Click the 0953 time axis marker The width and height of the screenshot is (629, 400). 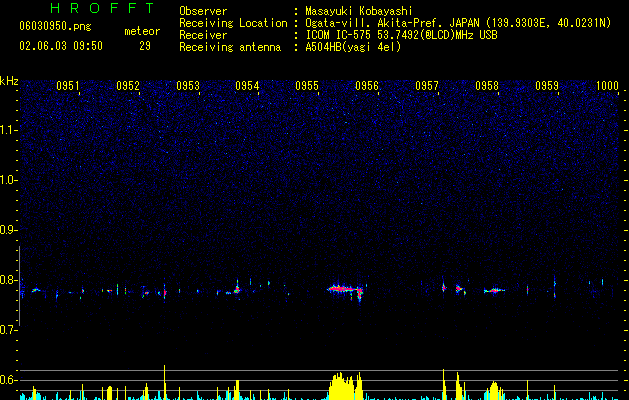[x=188, y=85]
